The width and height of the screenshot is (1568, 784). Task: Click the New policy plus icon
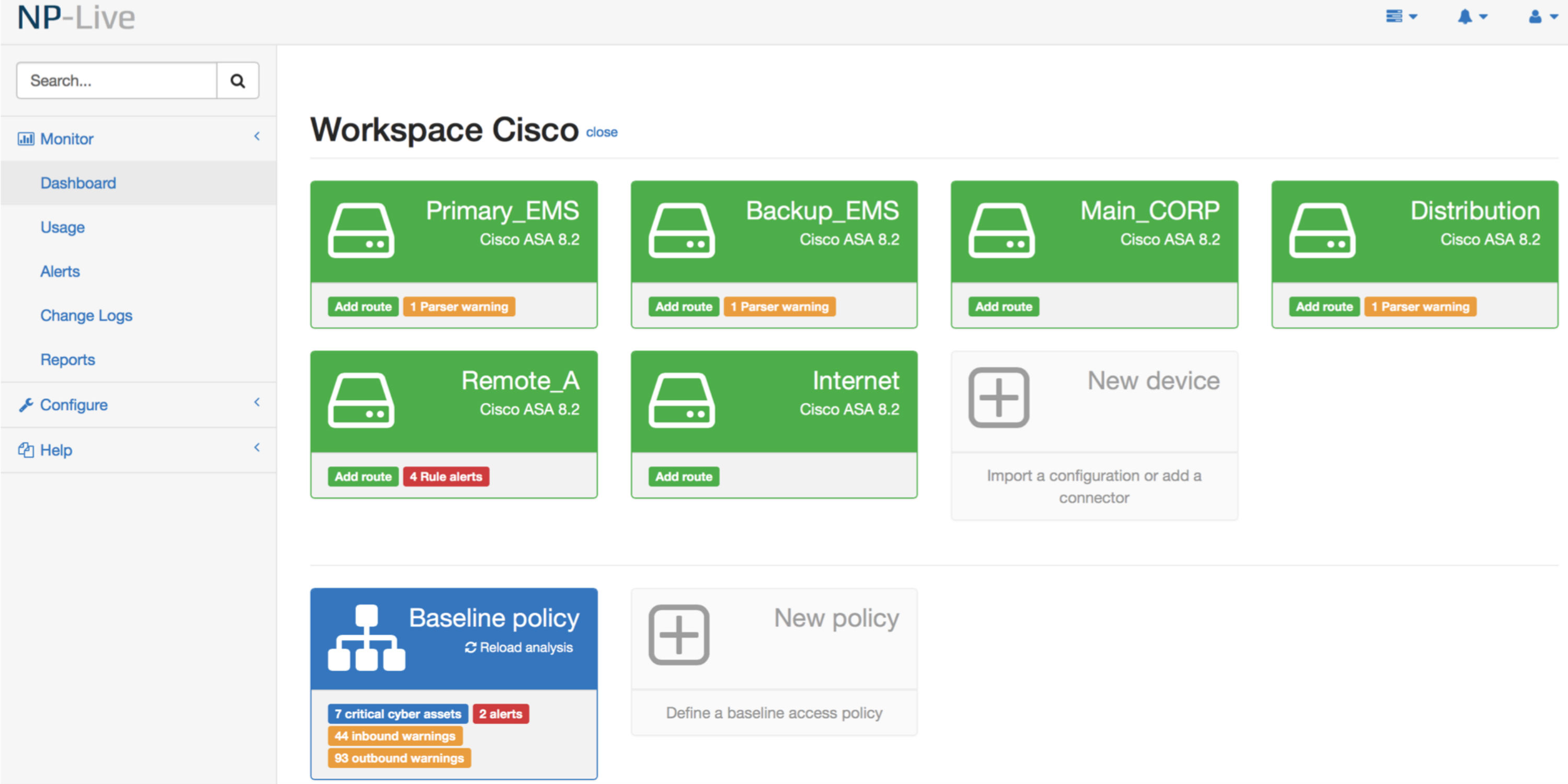[679, 635]
